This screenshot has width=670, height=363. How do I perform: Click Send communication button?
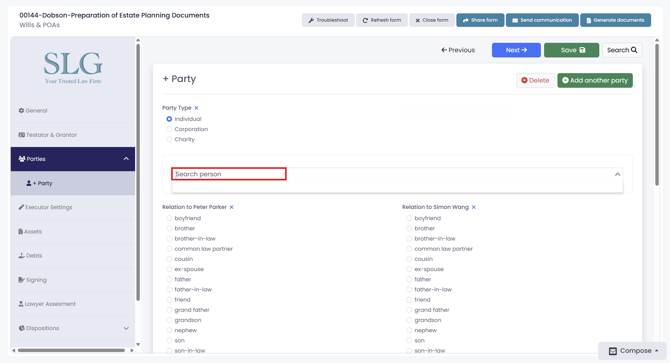click(x=542, y=20)
